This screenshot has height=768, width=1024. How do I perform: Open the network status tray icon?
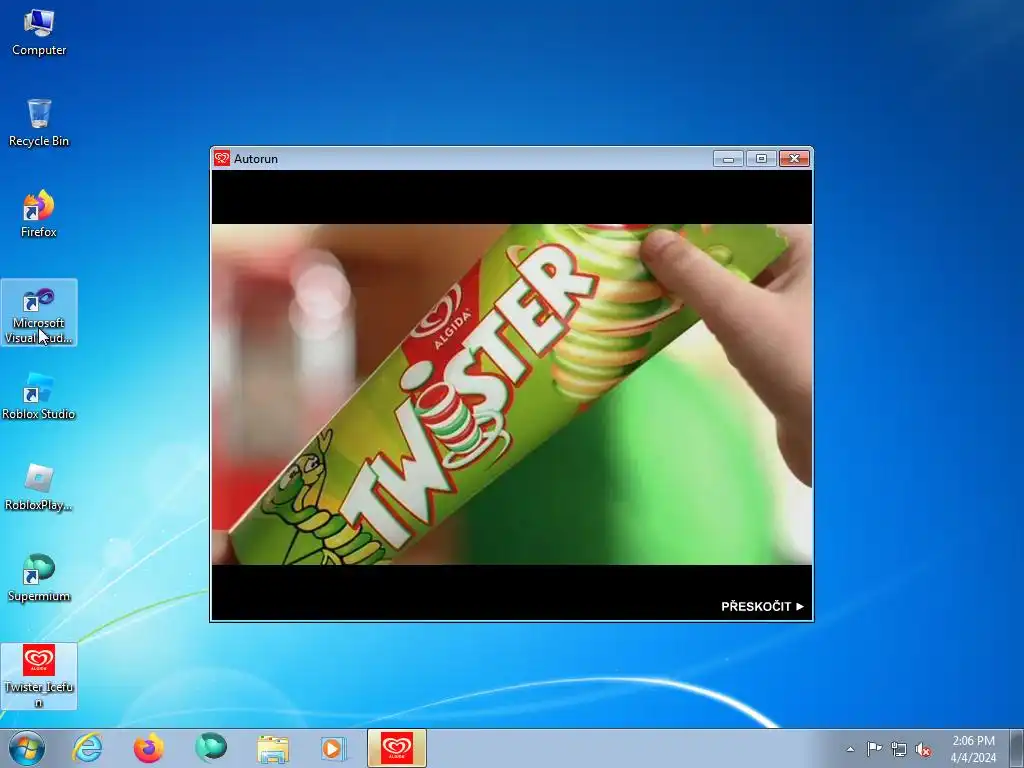tap(899, 749)
